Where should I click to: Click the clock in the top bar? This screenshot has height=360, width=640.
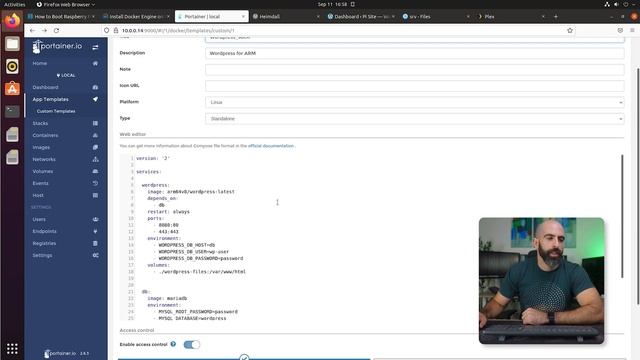coord(332,4)
